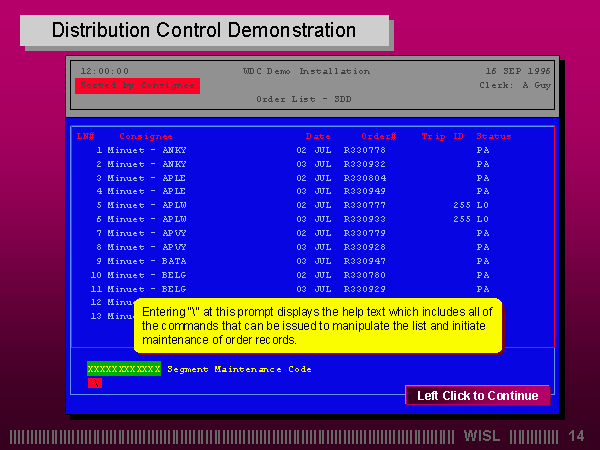
Task: Click the Date column header
Action: pyautogui.click(x=318, y=136)
